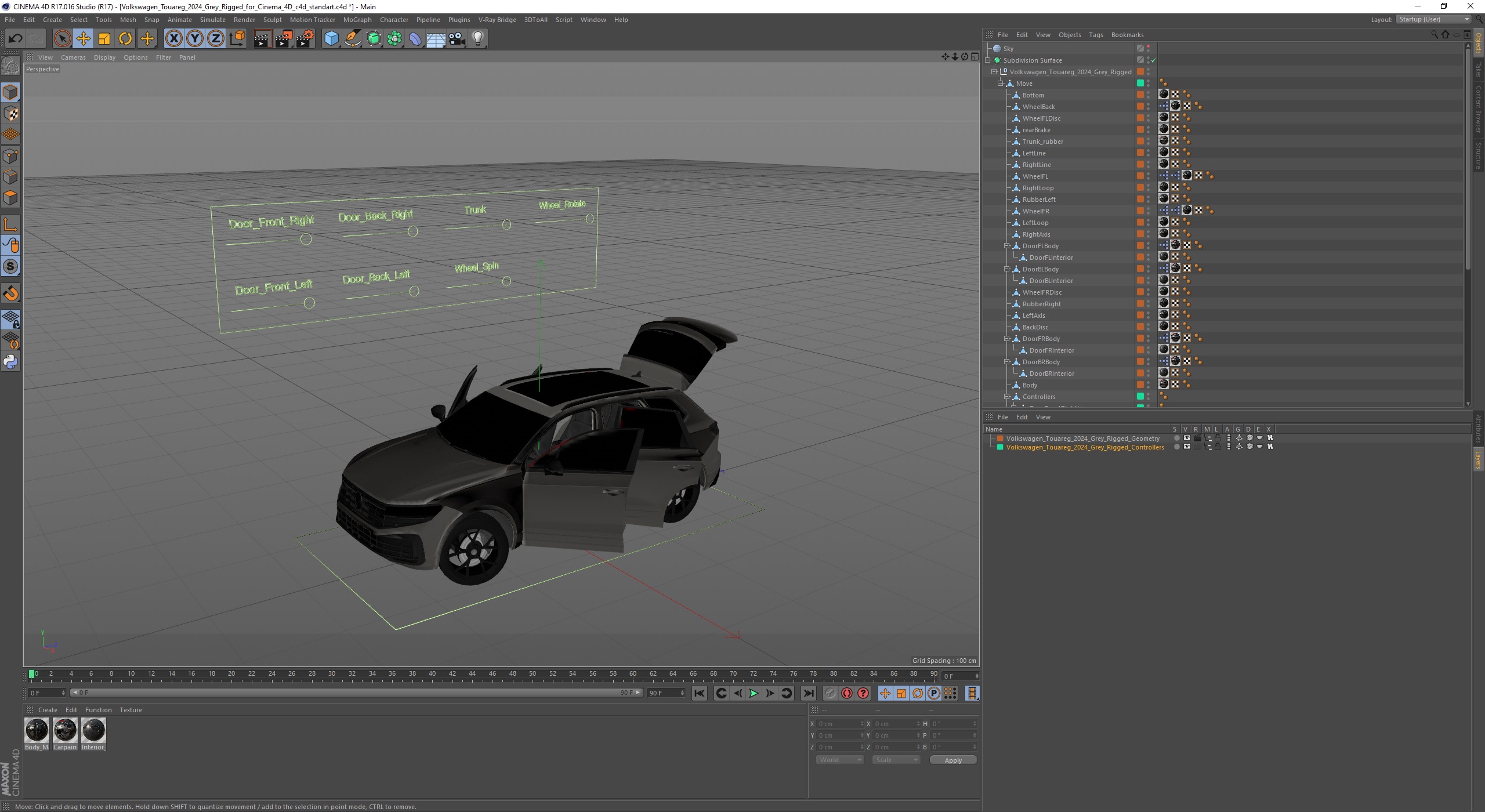
Task: Open the deformer objects icon
Action: (415, 39)
